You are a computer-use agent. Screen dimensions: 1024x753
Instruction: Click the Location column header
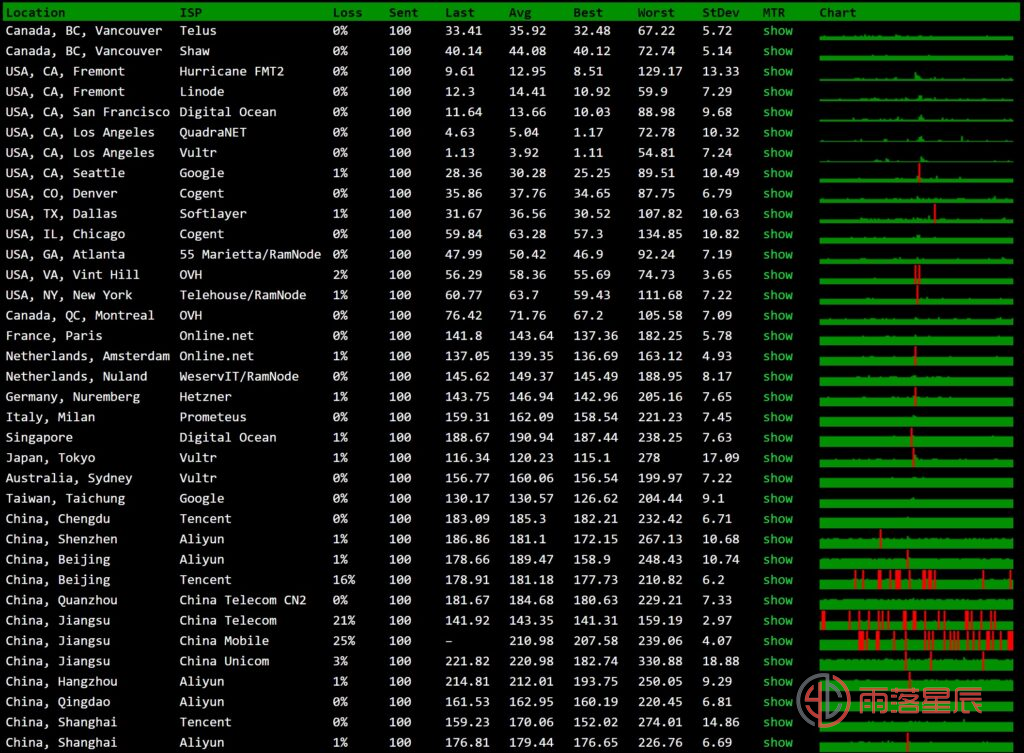pyautogui.click(x=35, y=12)
